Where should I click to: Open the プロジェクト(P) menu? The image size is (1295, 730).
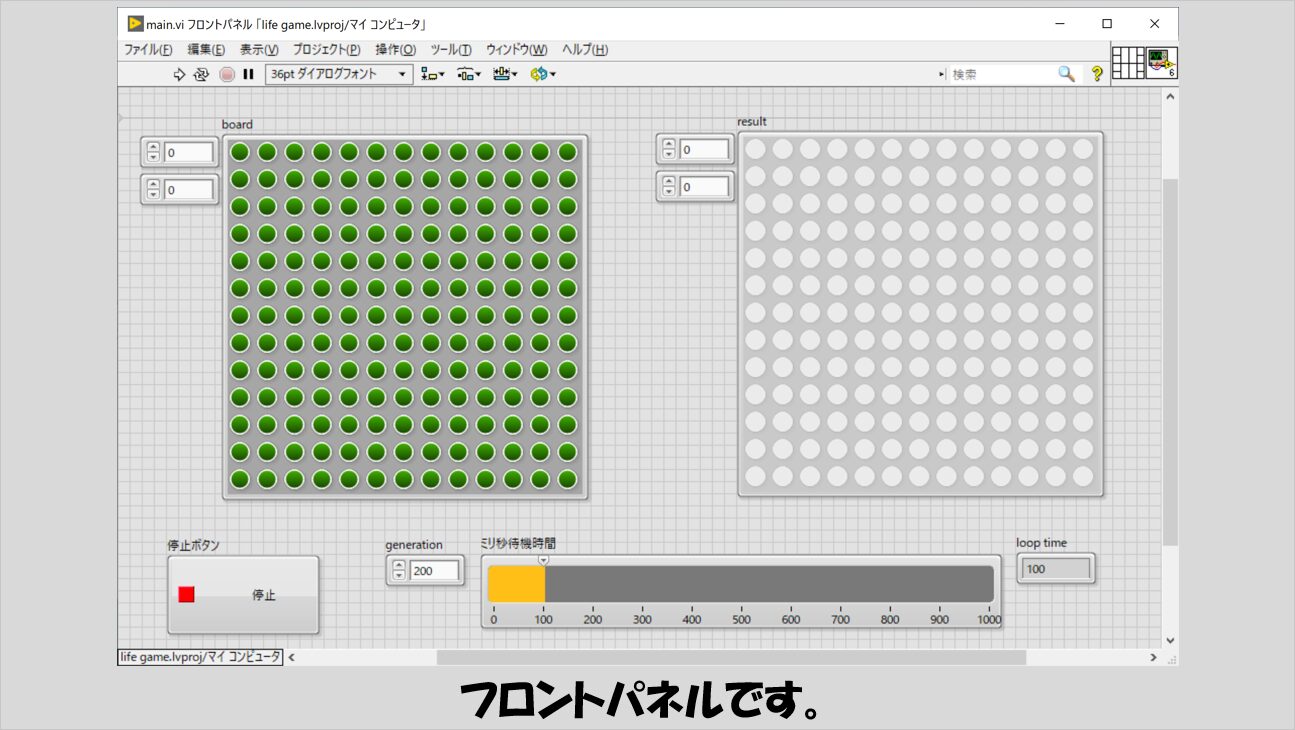click(327, 50)
